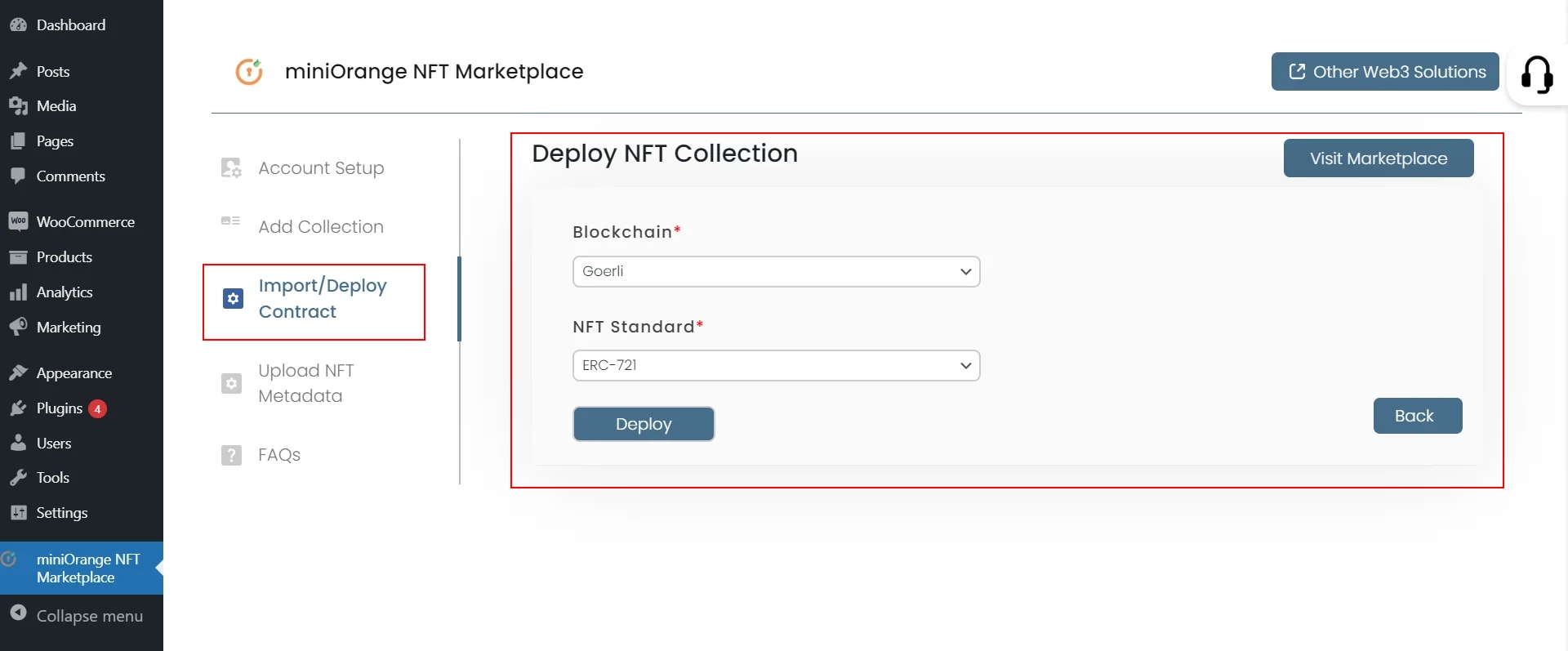Screen dimensions: 1568x651
Task: Click the Dashboard gauge icon
Action: pyautogui.click(x=18, y=25)
